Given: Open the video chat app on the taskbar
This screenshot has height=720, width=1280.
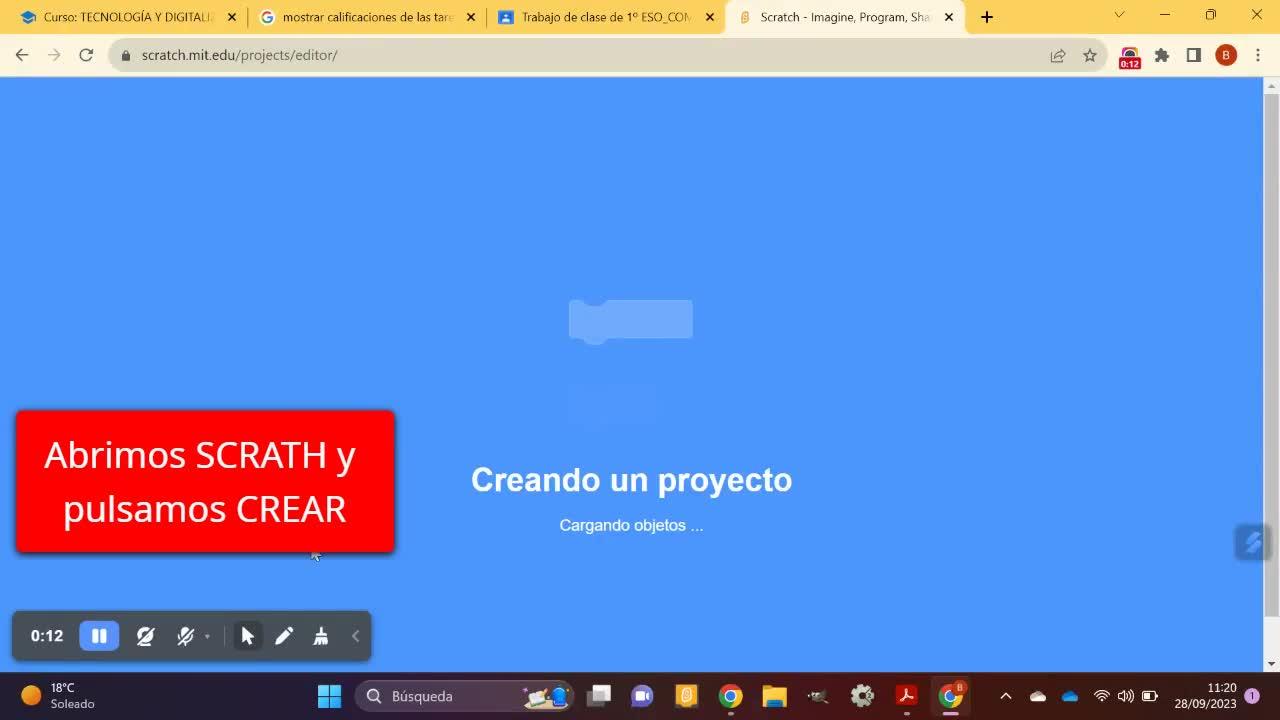Looking at the screenshot, I should pyautogui.click(x=642, y=696).
